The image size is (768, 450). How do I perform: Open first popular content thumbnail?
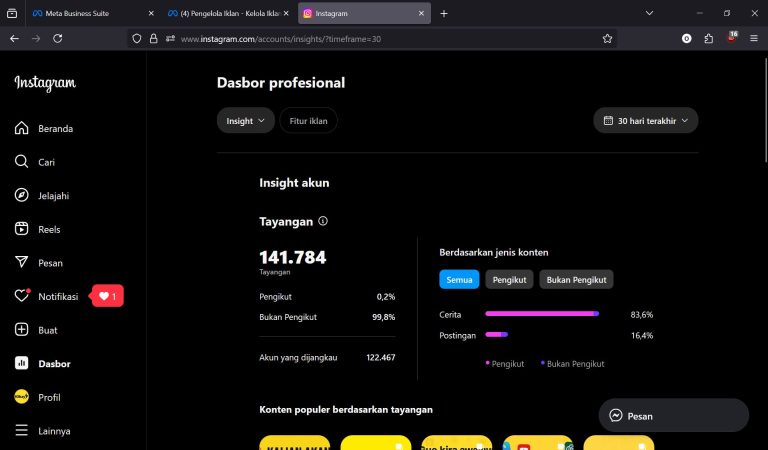click(294, 443)
